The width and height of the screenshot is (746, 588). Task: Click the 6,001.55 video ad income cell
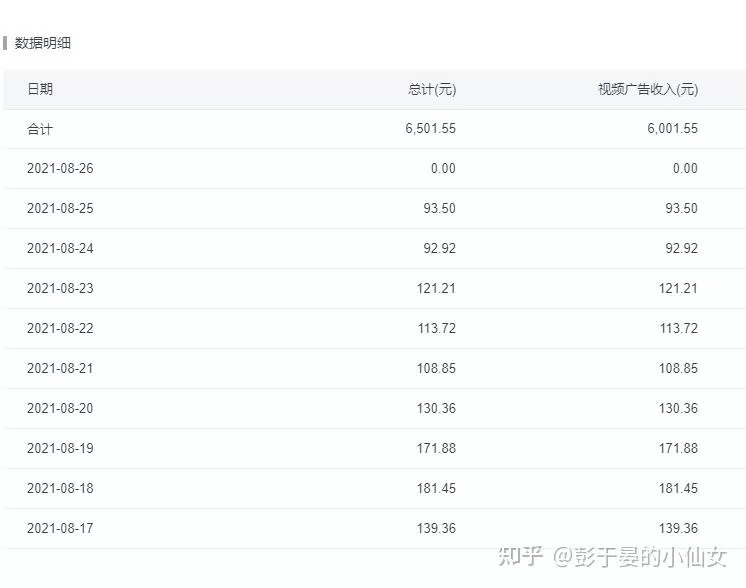click(x=672, y=129)
